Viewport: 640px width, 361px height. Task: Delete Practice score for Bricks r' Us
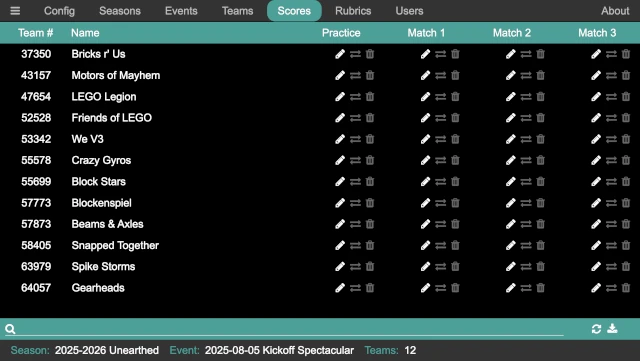coord(370,54)
